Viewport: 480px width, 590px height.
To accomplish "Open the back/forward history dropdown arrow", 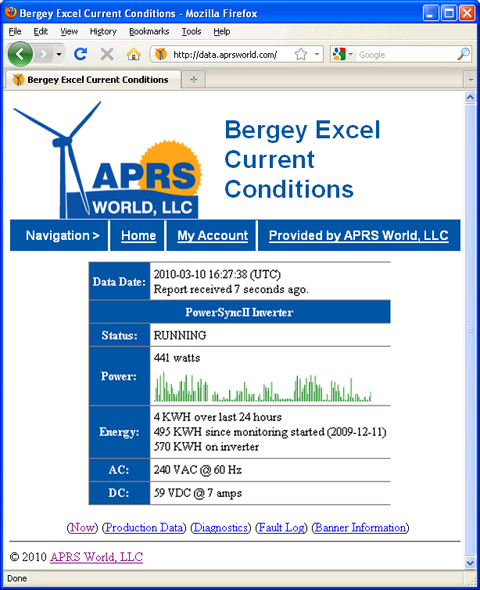I will [x=59, y=55].
